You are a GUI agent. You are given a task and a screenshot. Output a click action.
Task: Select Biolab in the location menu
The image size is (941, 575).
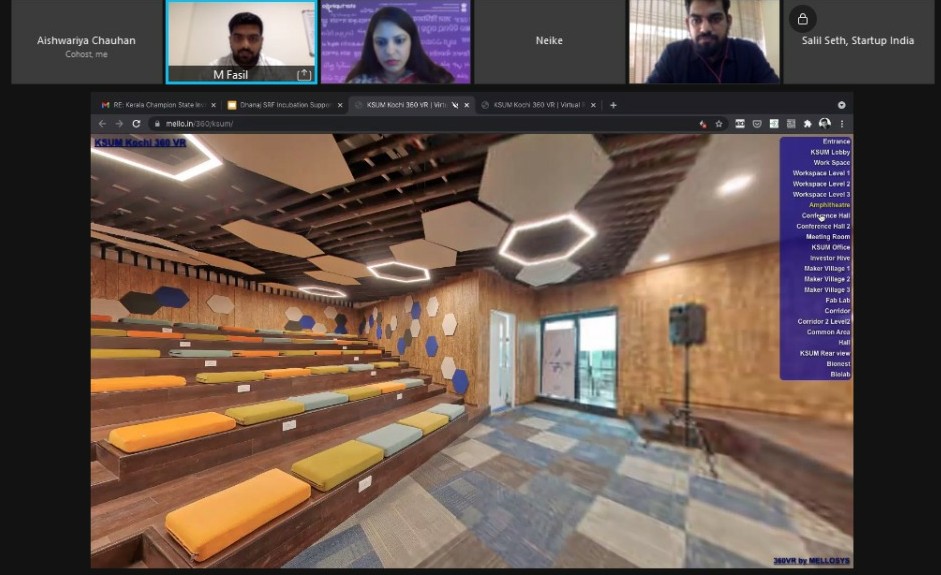(x=840, y=375)
